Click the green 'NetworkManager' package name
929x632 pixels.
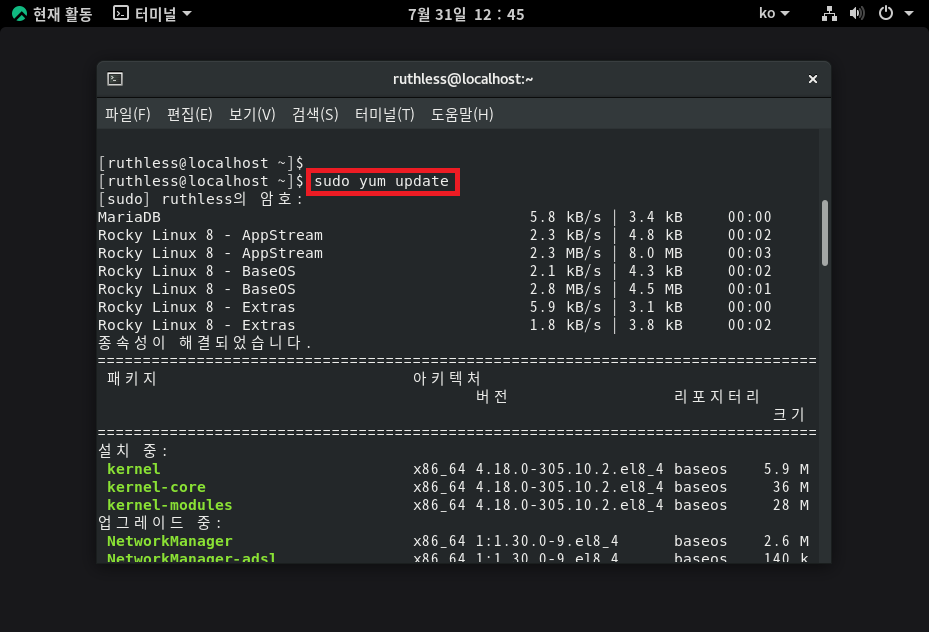tap(170, 541)
